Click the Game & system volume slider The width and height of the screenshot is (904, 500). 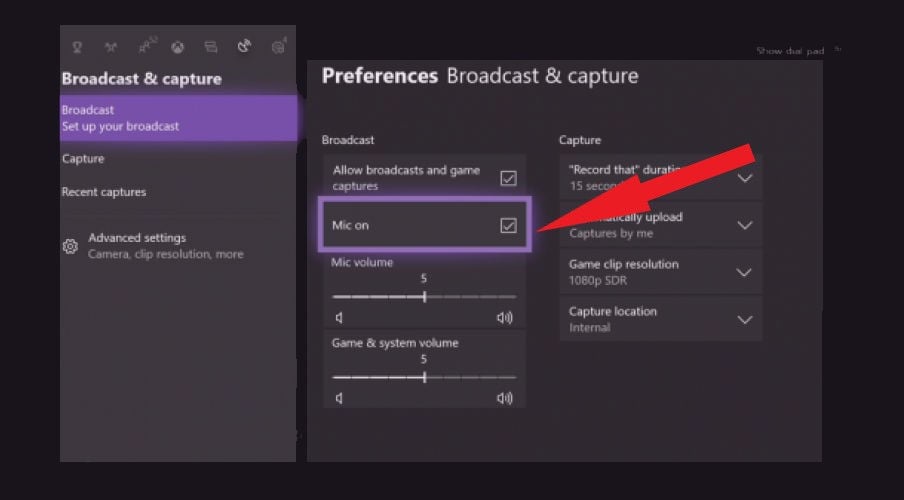click(424, 377)
